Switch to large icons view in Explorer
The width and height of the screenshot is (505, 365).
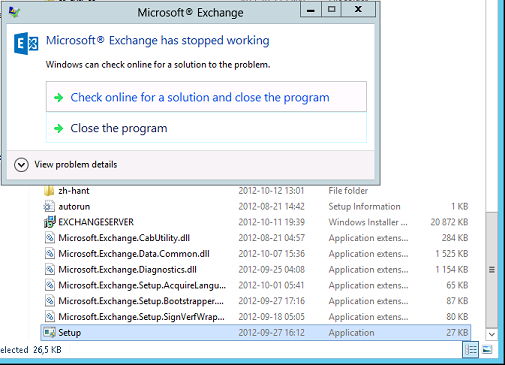click(487, 350)
